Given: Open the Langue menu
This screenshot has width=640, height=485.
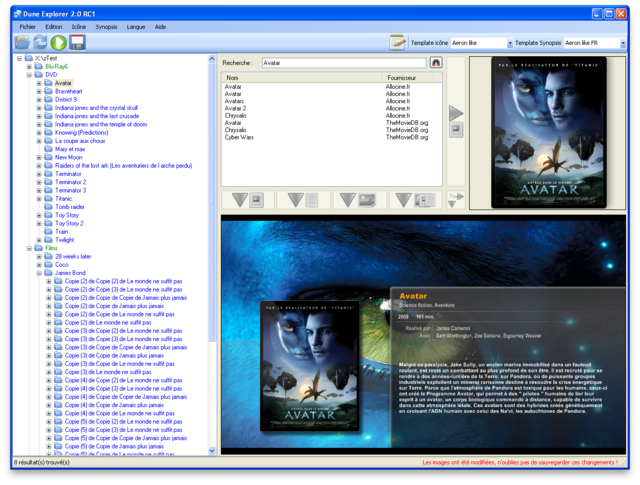Looking at the screenshot, I should pos(136,26).
